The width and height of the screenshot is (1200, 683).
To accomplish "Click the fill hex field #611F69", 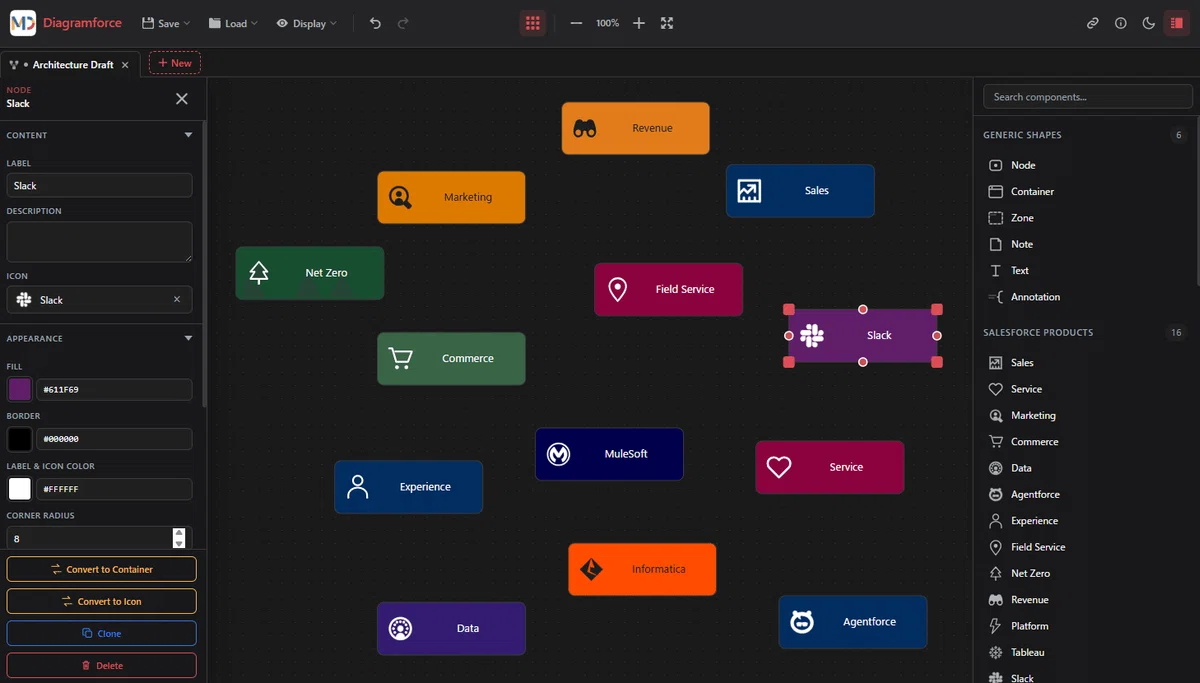I will pos(114,389).
